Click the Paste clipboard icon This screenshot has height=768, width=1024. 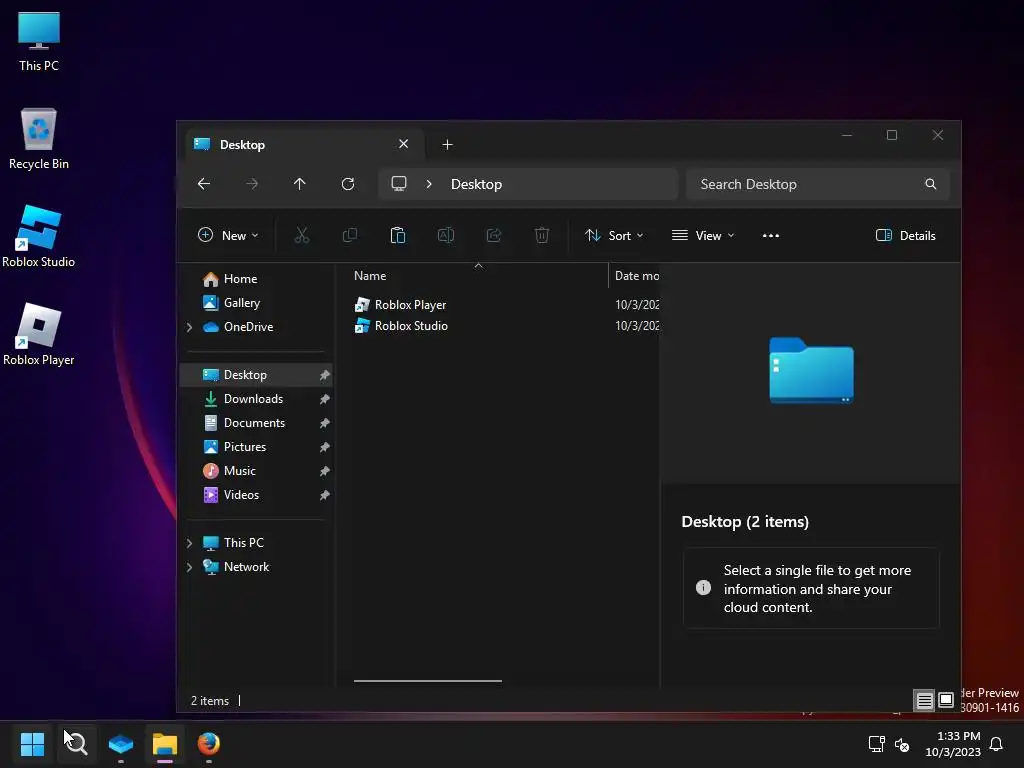pyautogui.click(x=398, y=235)
